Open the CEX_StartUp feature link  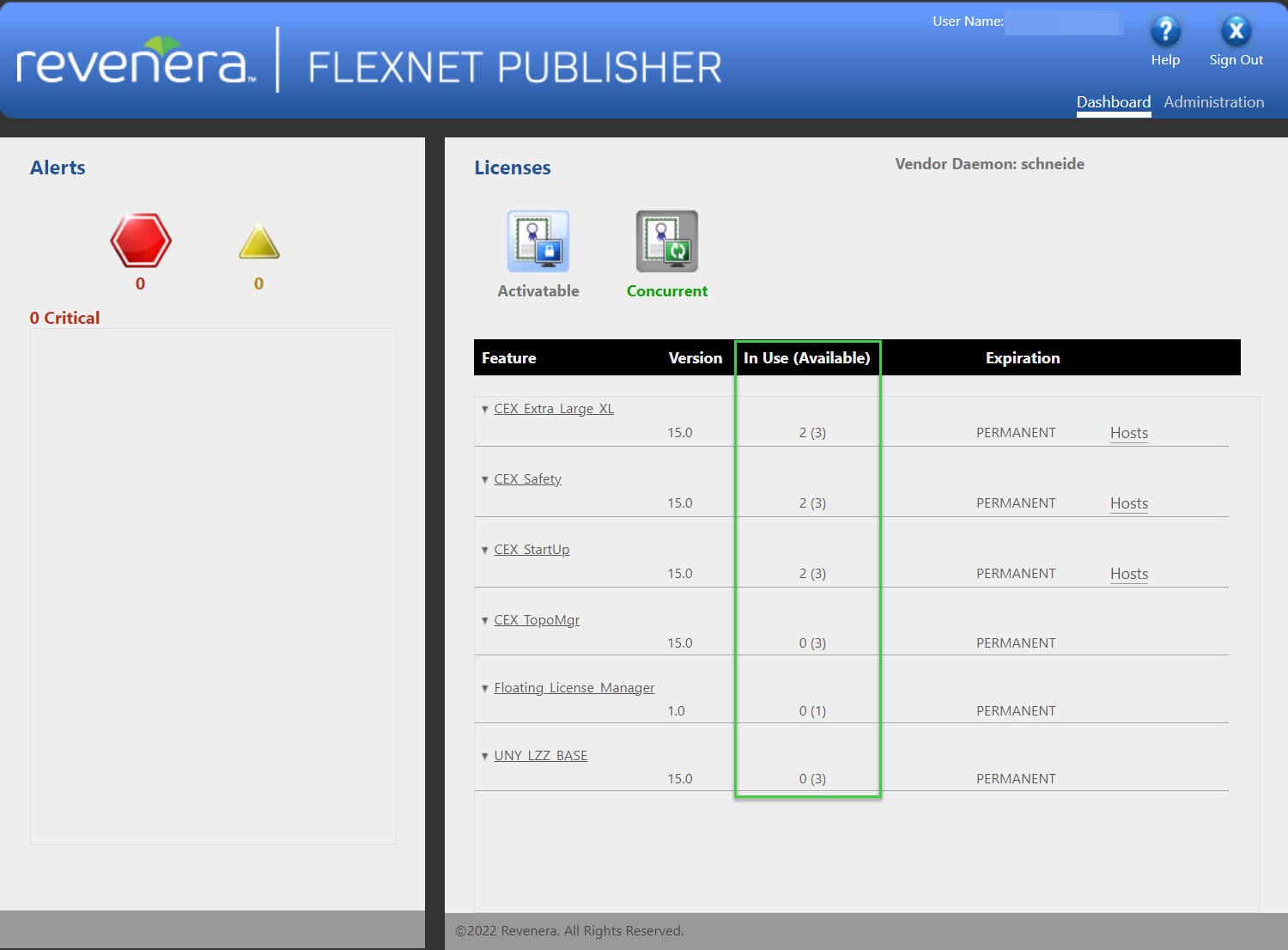[532, 550]
